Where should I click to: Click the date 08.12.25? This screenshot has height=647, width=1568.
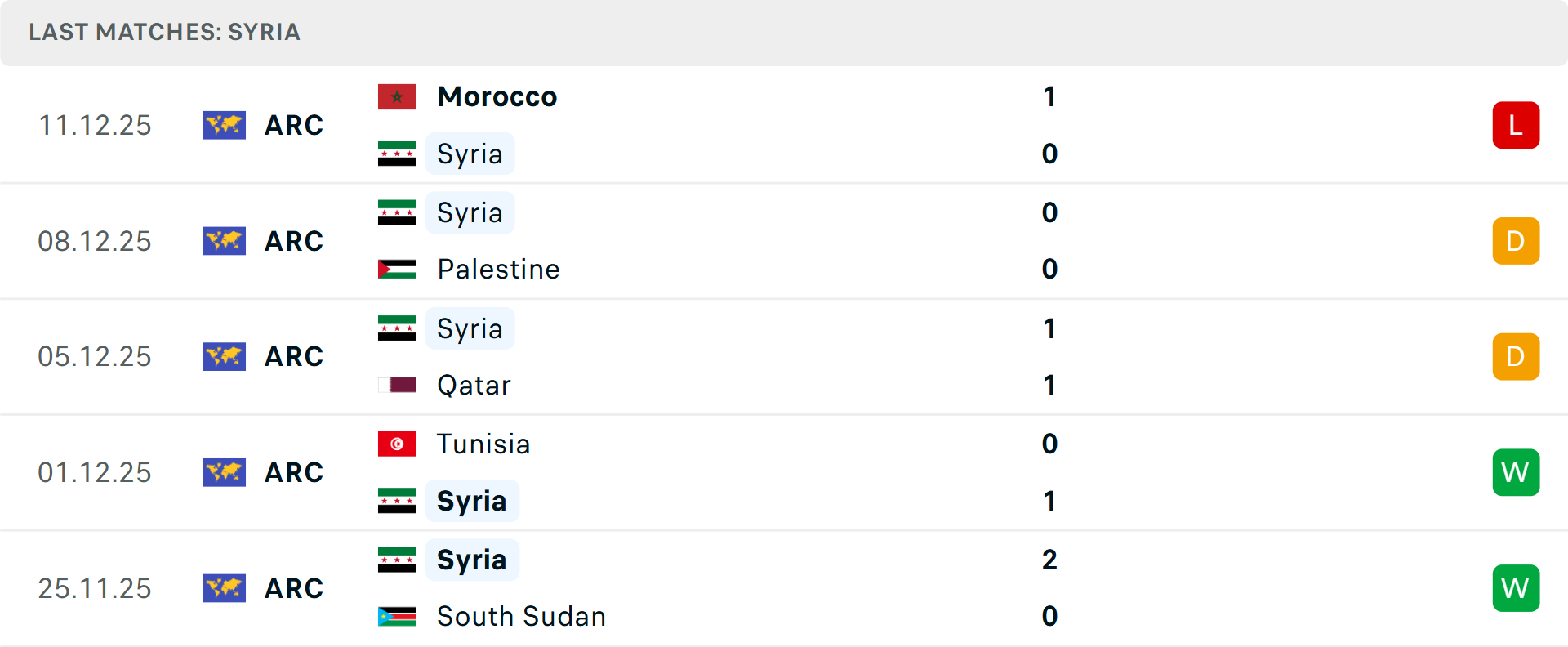[x=95, y=241]
